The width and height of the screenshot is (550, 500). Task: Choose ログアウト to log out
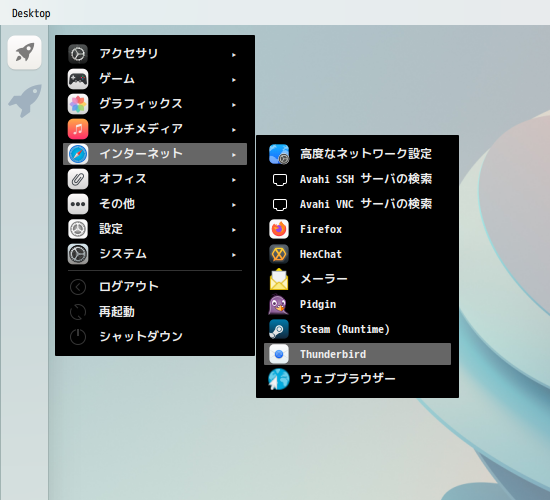click(155, 287)
